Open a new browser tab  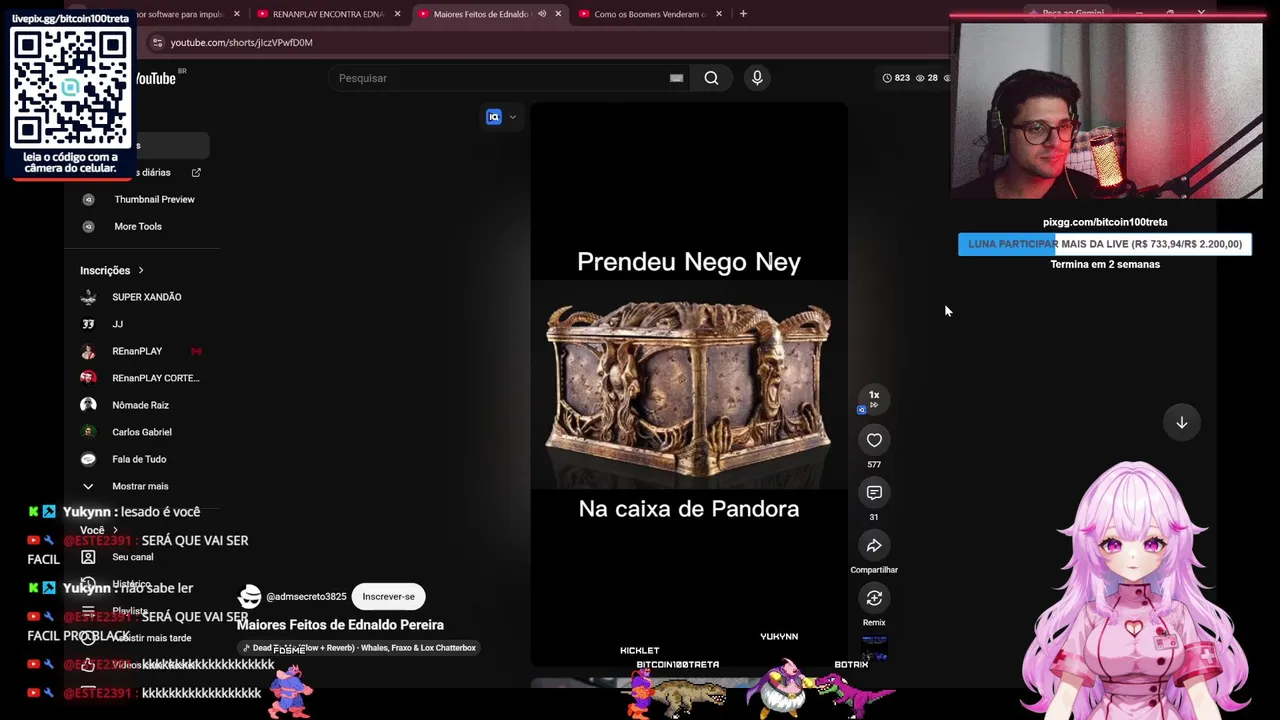coord(743,14)
